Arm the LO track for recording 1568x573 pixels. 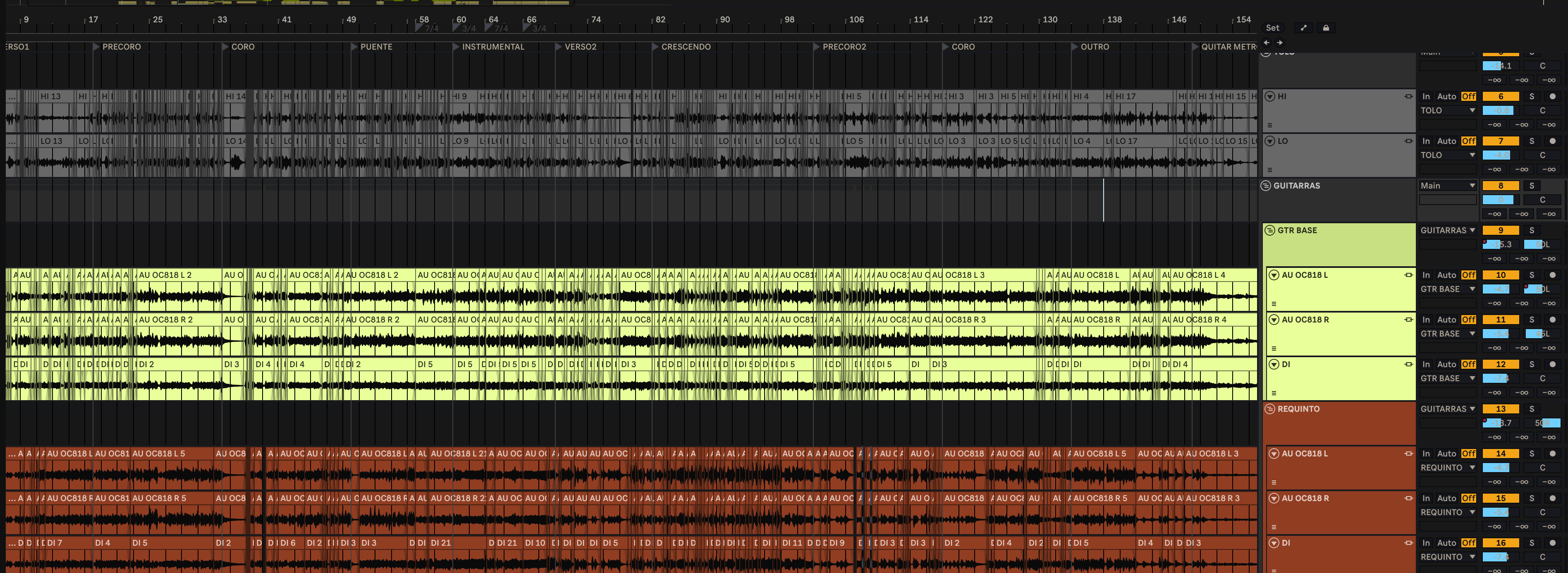click(1552, 141)
